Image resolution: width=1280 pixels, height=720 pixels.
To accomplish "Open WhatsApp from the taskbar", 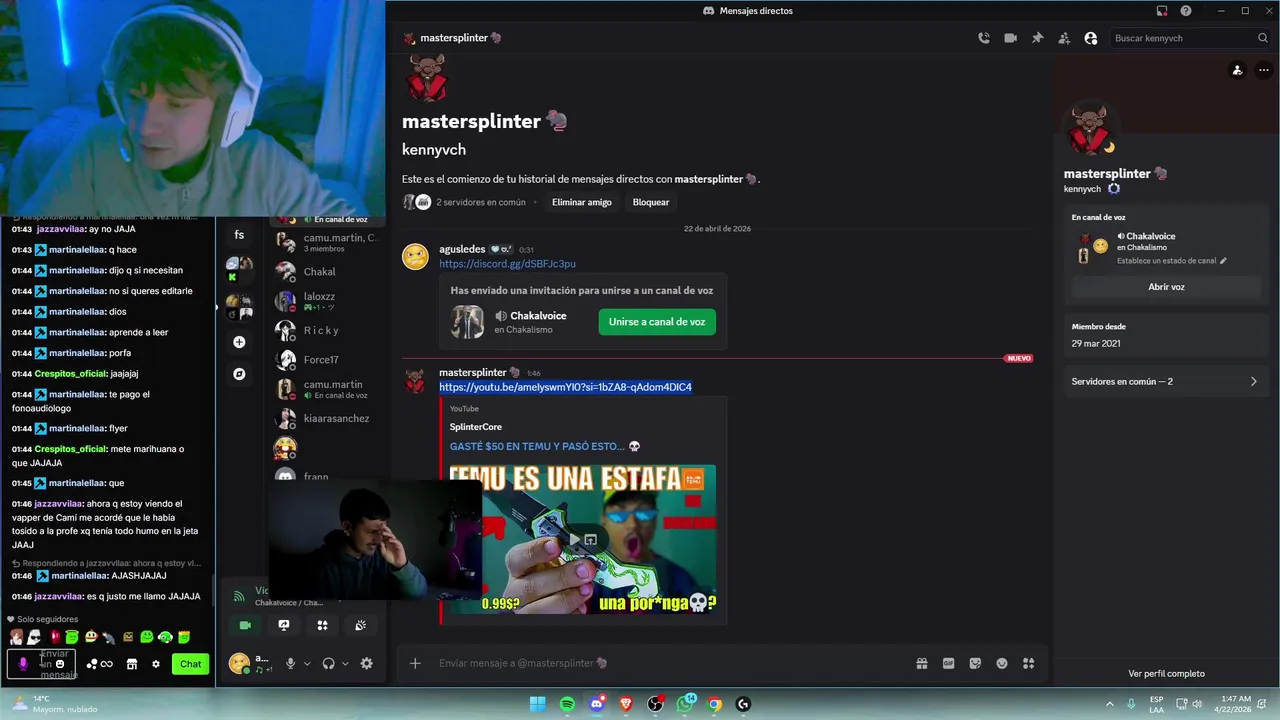I will (x=685, y=704).
